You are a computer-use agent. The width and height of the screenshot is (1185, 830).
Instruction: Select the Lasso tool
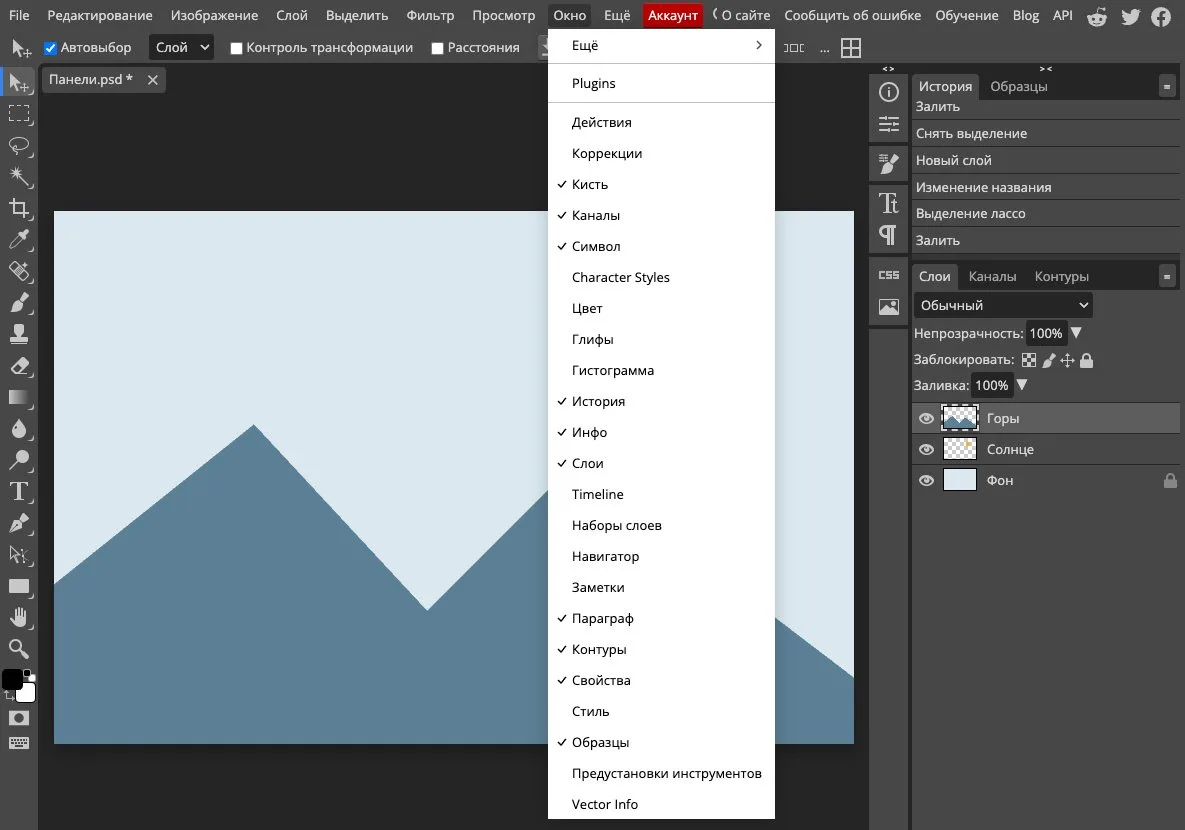click(x=19, y=146)
